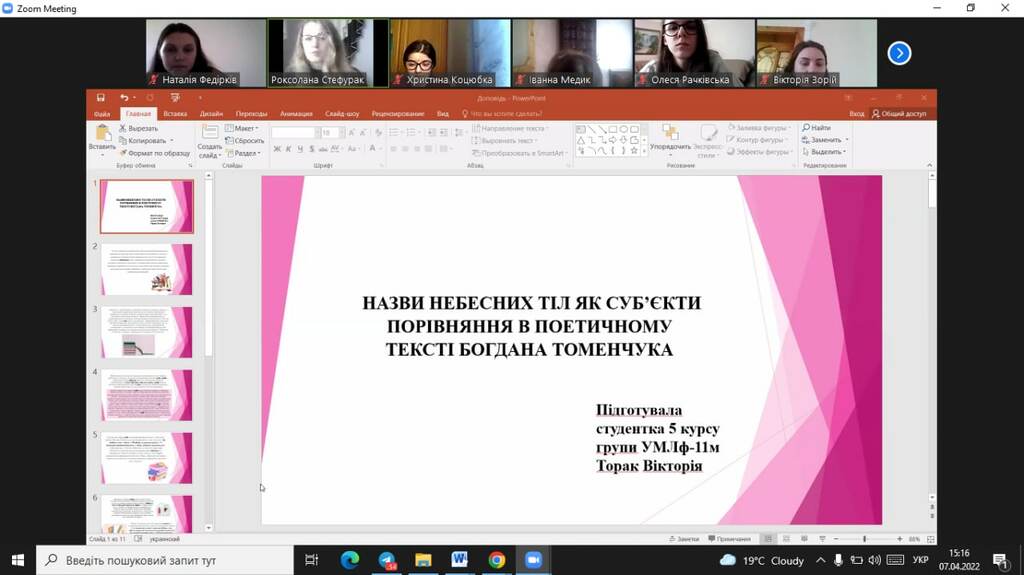This screenshot has height=575, width=1024.
Task: Toggle the Заметки notes pane
Action: click(x=684, y=539)
